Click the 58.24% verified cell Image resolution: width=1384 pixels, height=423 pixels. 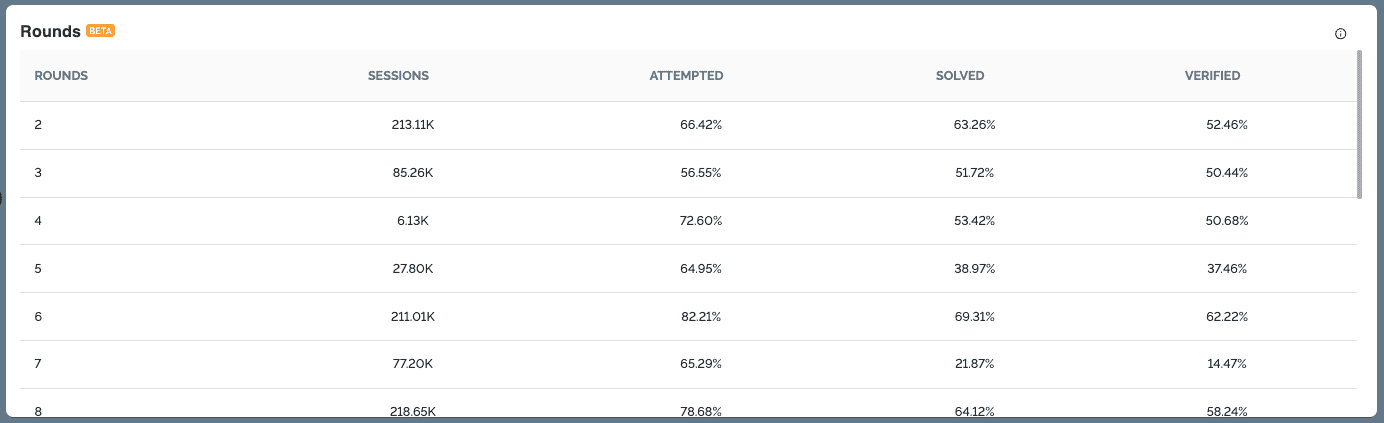(1226, 411)
